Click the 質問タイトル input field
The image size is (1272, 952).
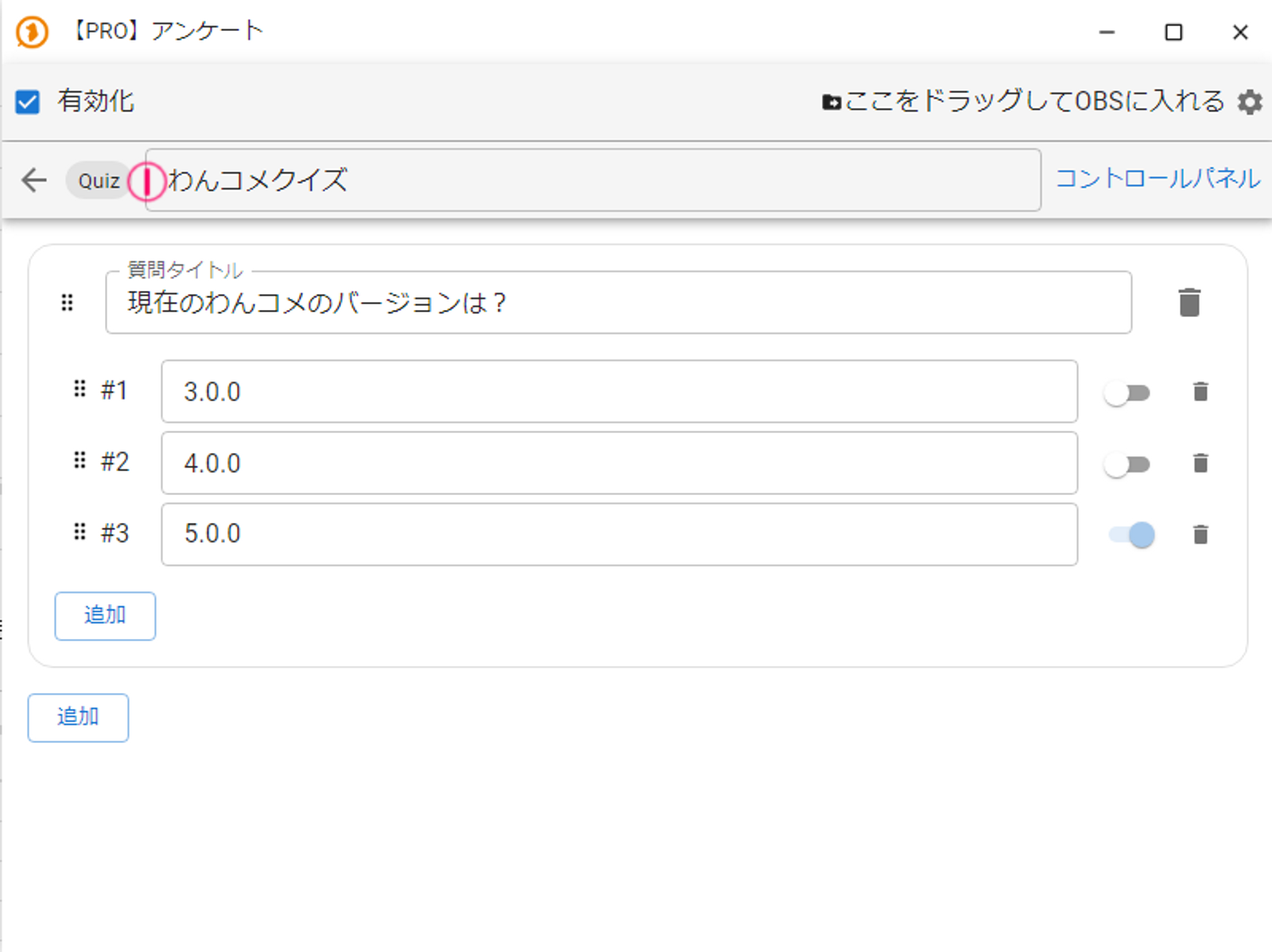[618, 303]
